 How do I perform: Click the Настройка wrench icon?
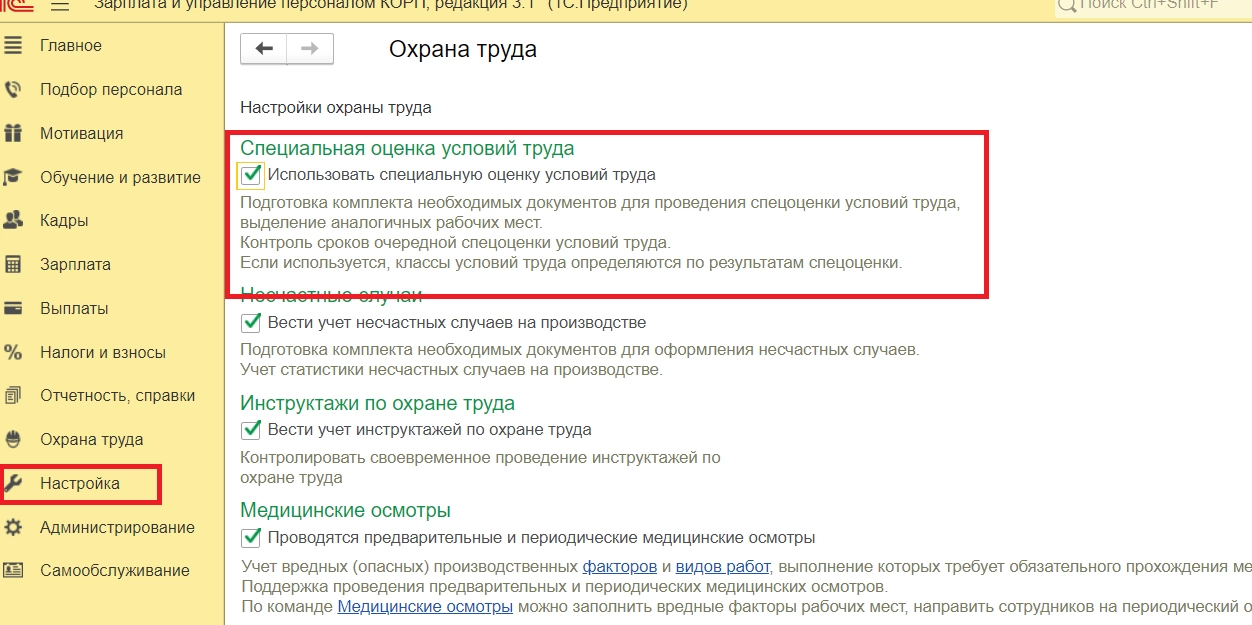pos(13,483)
